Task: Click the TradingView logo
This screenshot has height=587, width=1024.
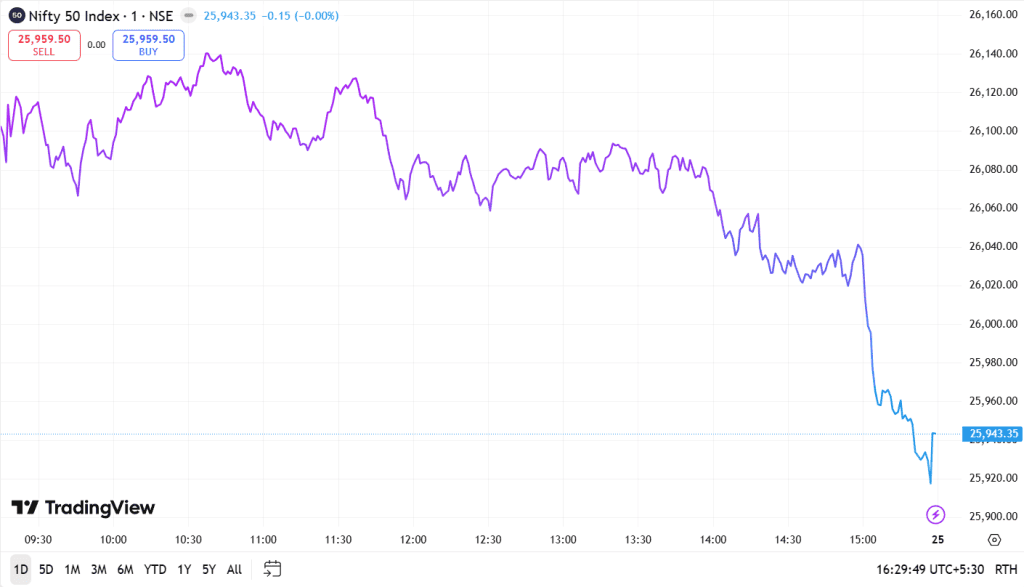Action: point(80,507)
